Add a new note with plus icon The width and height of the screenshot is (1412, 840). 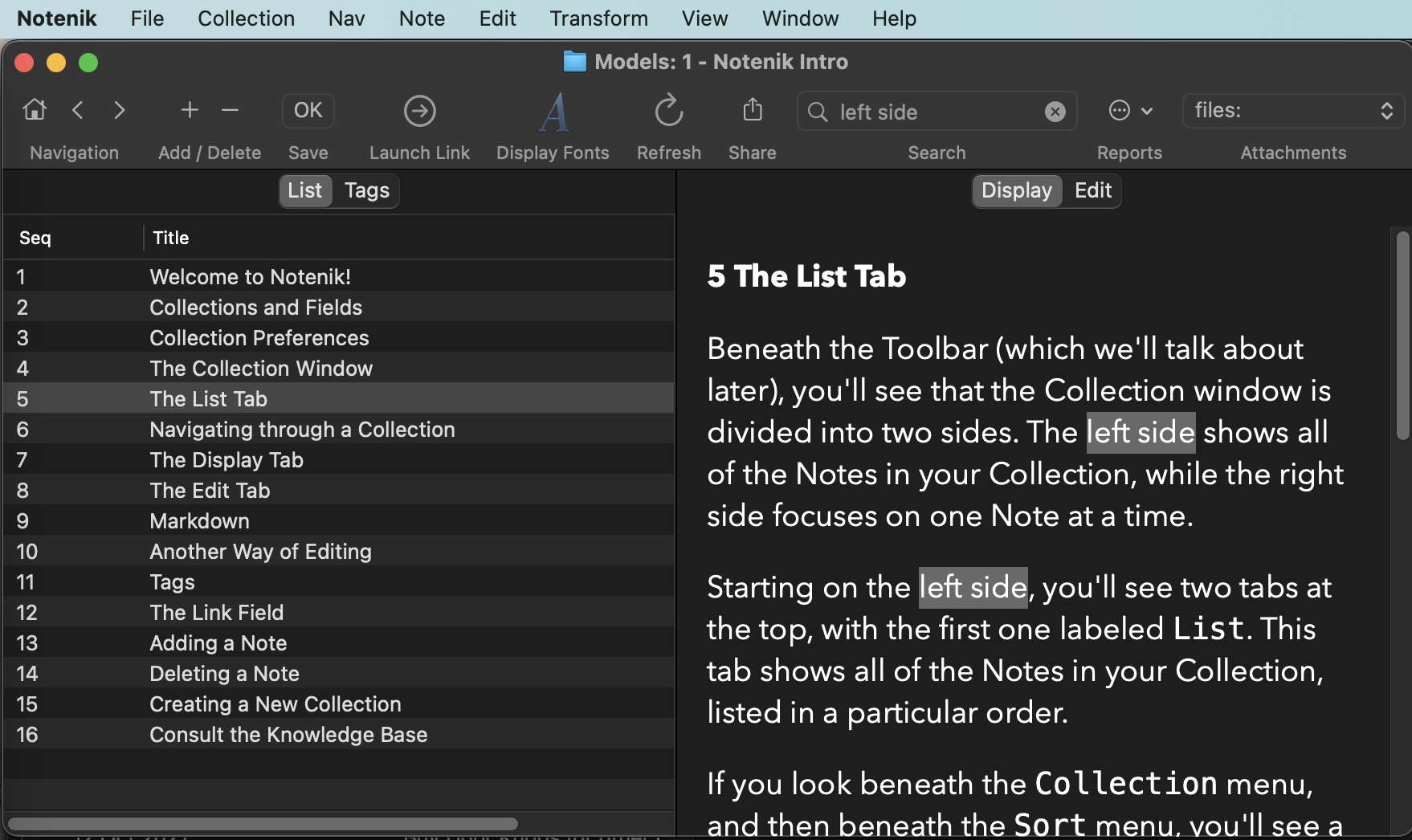pyautogui.click(x=190, y=110)
